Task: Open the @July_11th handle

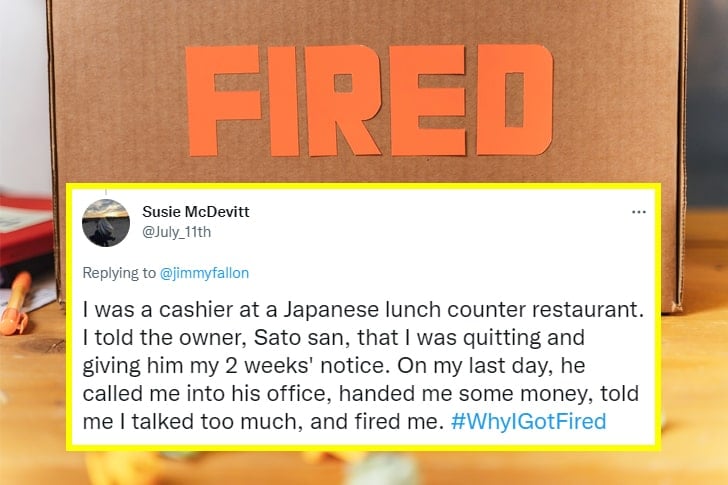Action: click(177, 232)
